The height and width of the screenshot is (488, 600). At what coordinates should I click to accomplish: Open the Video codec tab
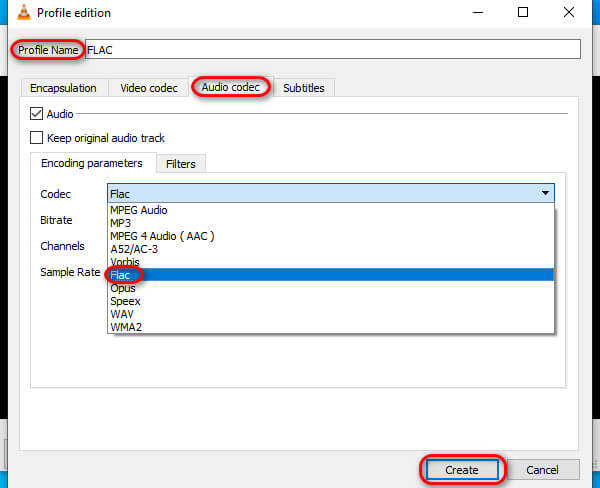pyautogui.click(x=149, y=88)
